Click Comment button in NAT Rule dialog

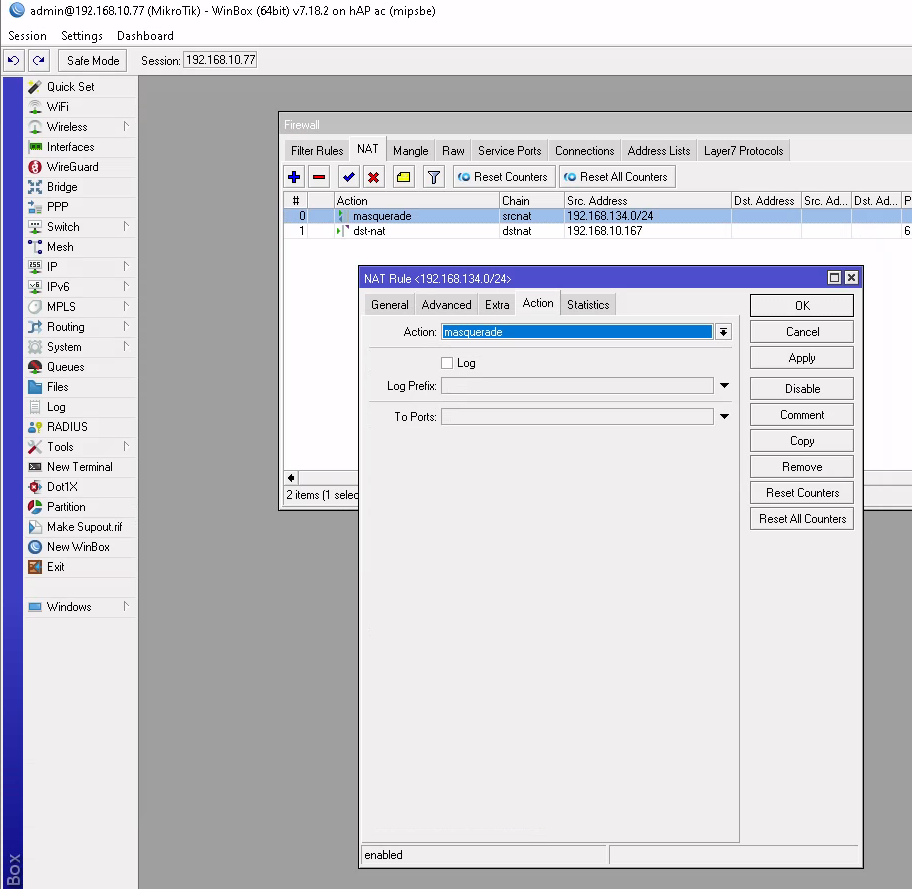point(802,415)
